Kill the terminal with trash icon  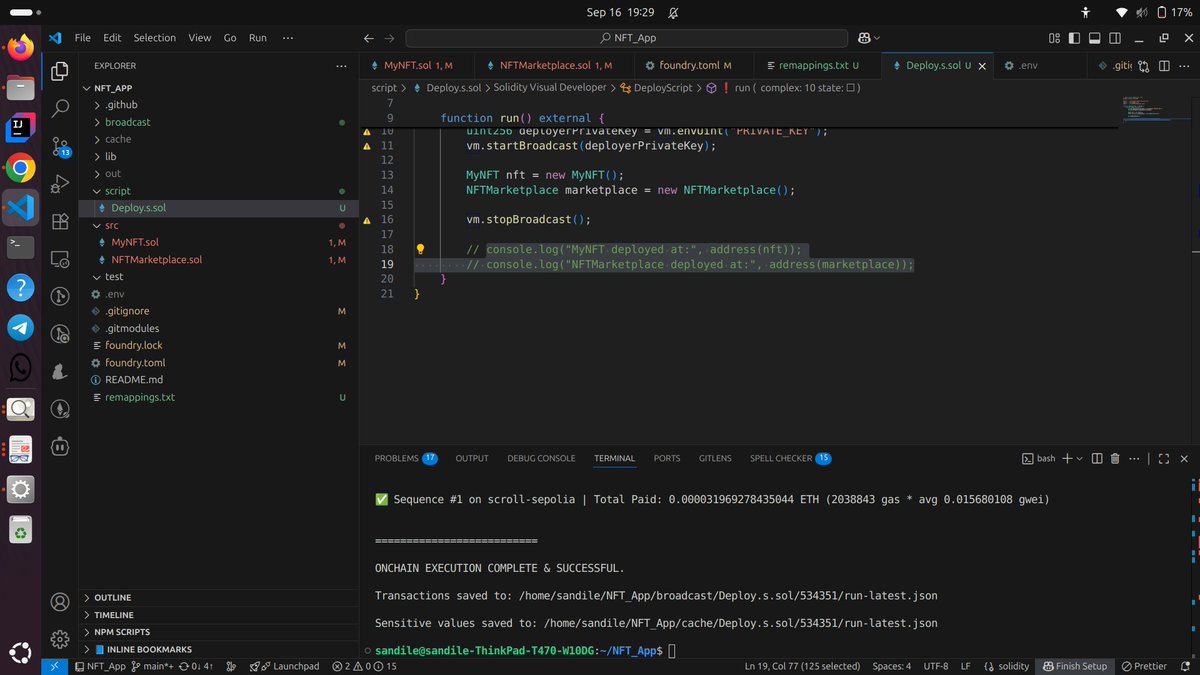(1117, 458)
